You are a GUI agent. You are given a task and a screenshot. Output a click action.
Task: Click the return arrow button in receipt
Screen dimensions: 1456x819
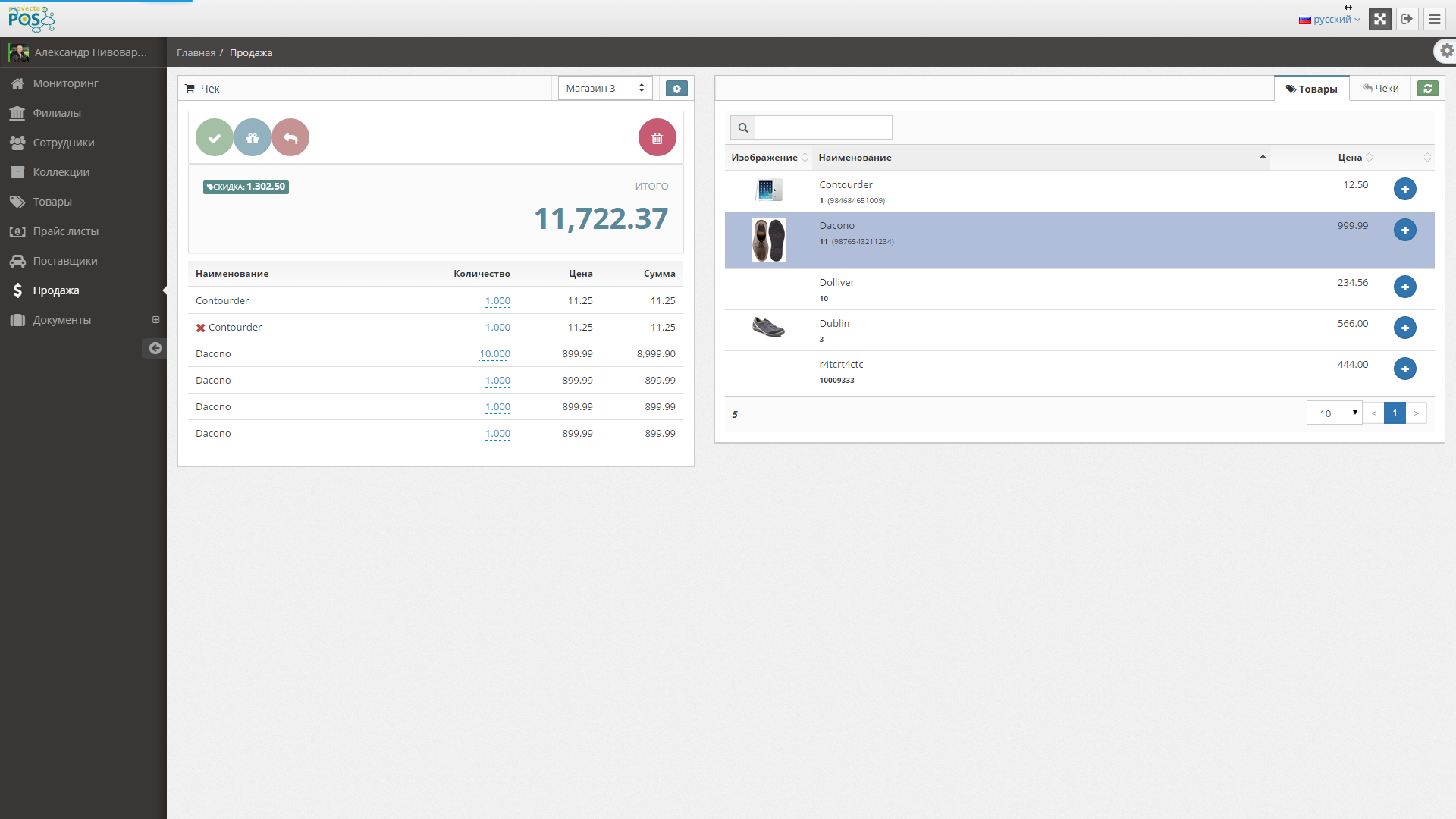tap(290, 138)
